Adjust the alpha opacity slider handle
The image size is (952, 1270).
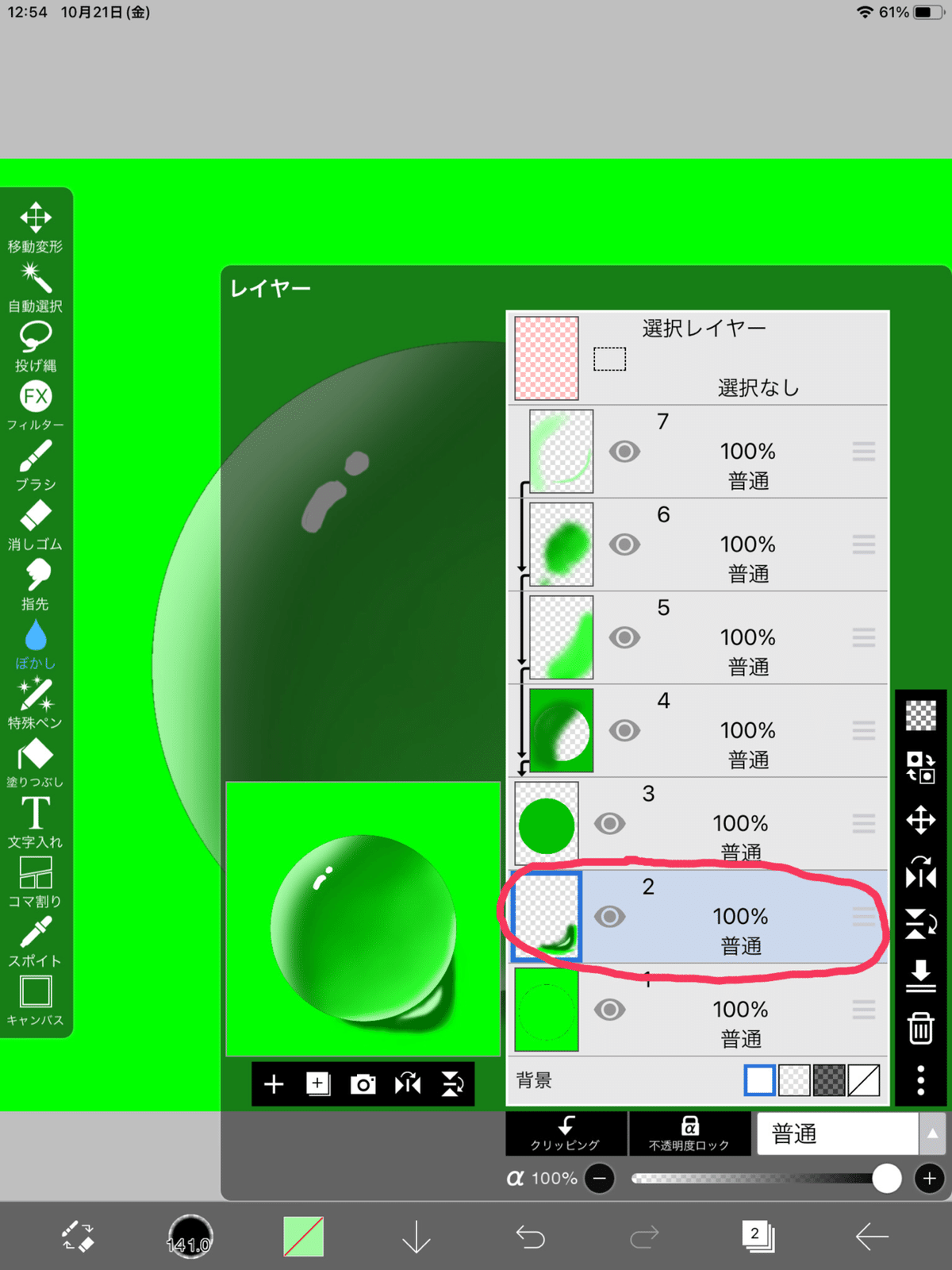click(886, 1179)
